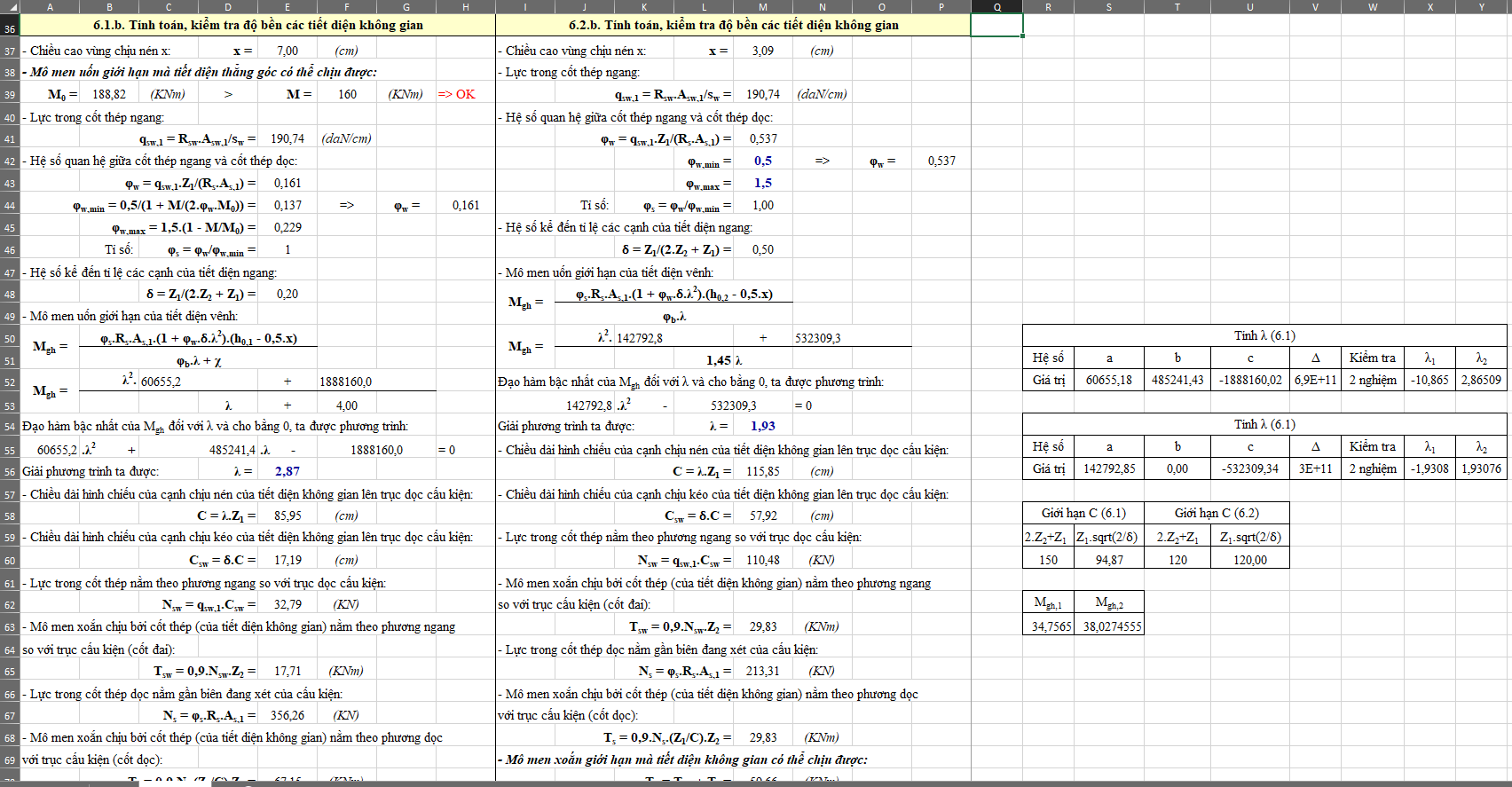Select blue λ value 2,87

(287, 471)
